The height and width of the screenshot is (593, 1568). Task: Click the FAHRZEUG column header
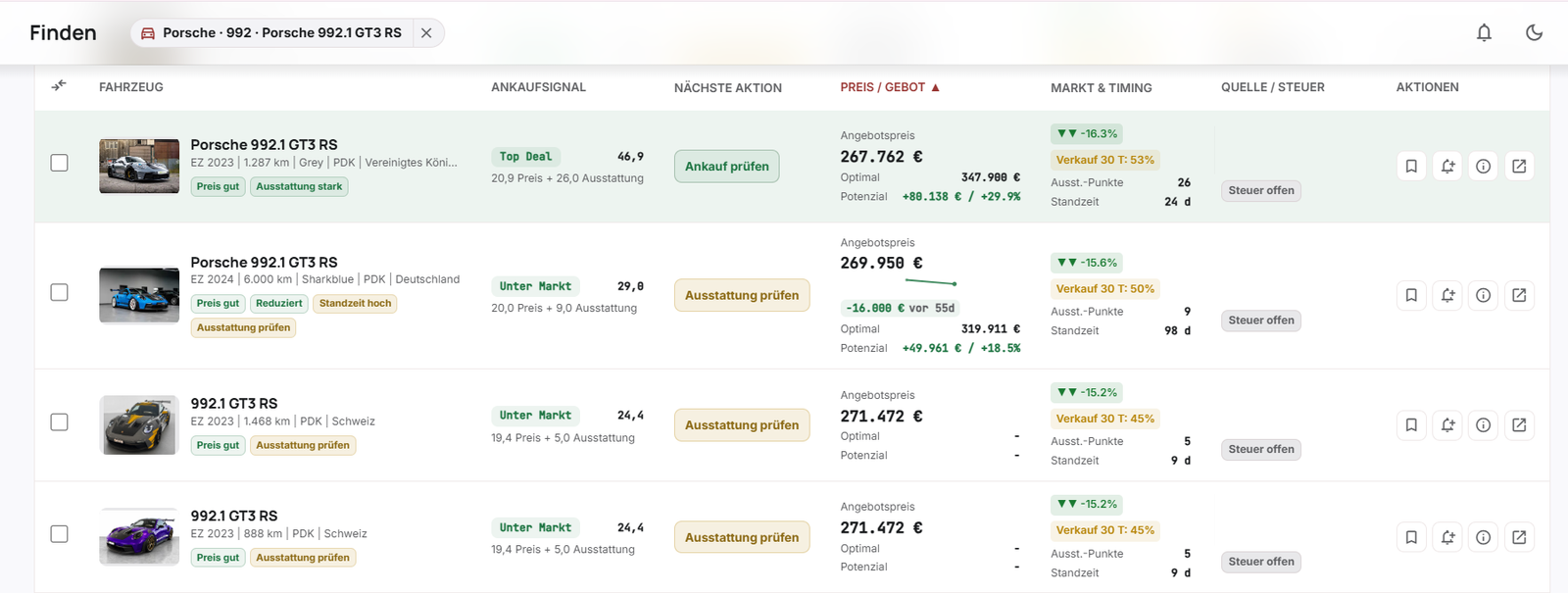point(131,87)
